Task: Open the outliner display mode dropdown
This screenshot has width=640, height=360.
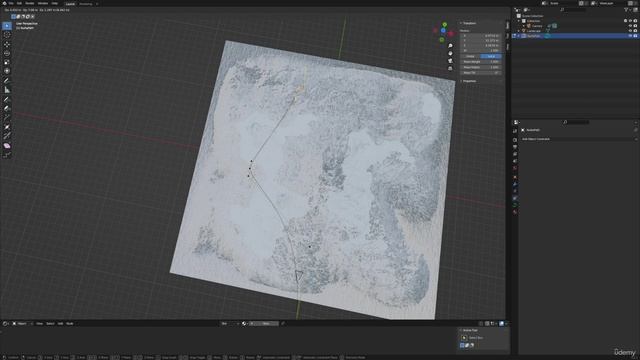Action: [x=527, y=10]
